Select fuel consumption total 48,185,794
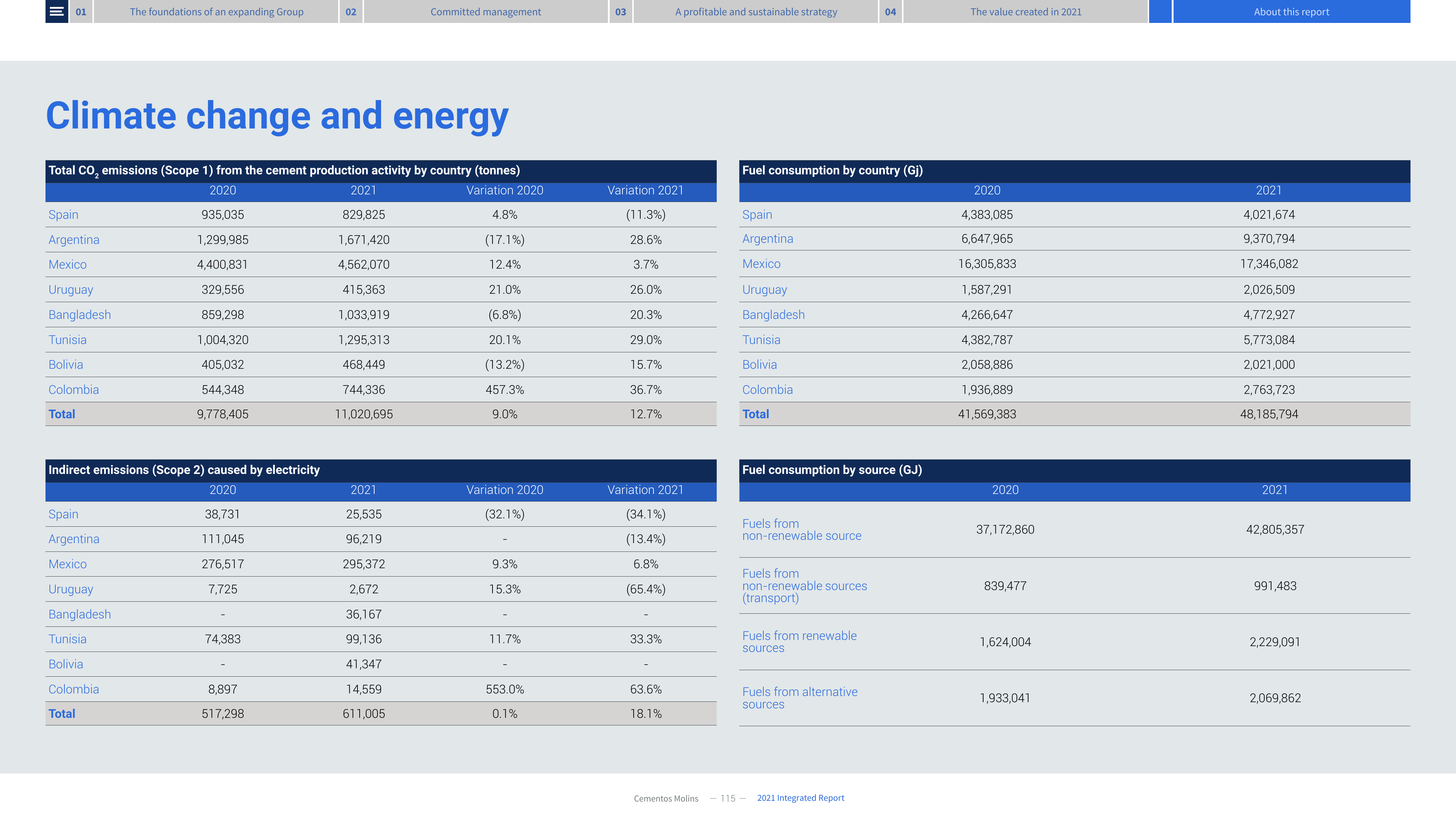This screenshot has width=1456, height=819. [1269, 414]
